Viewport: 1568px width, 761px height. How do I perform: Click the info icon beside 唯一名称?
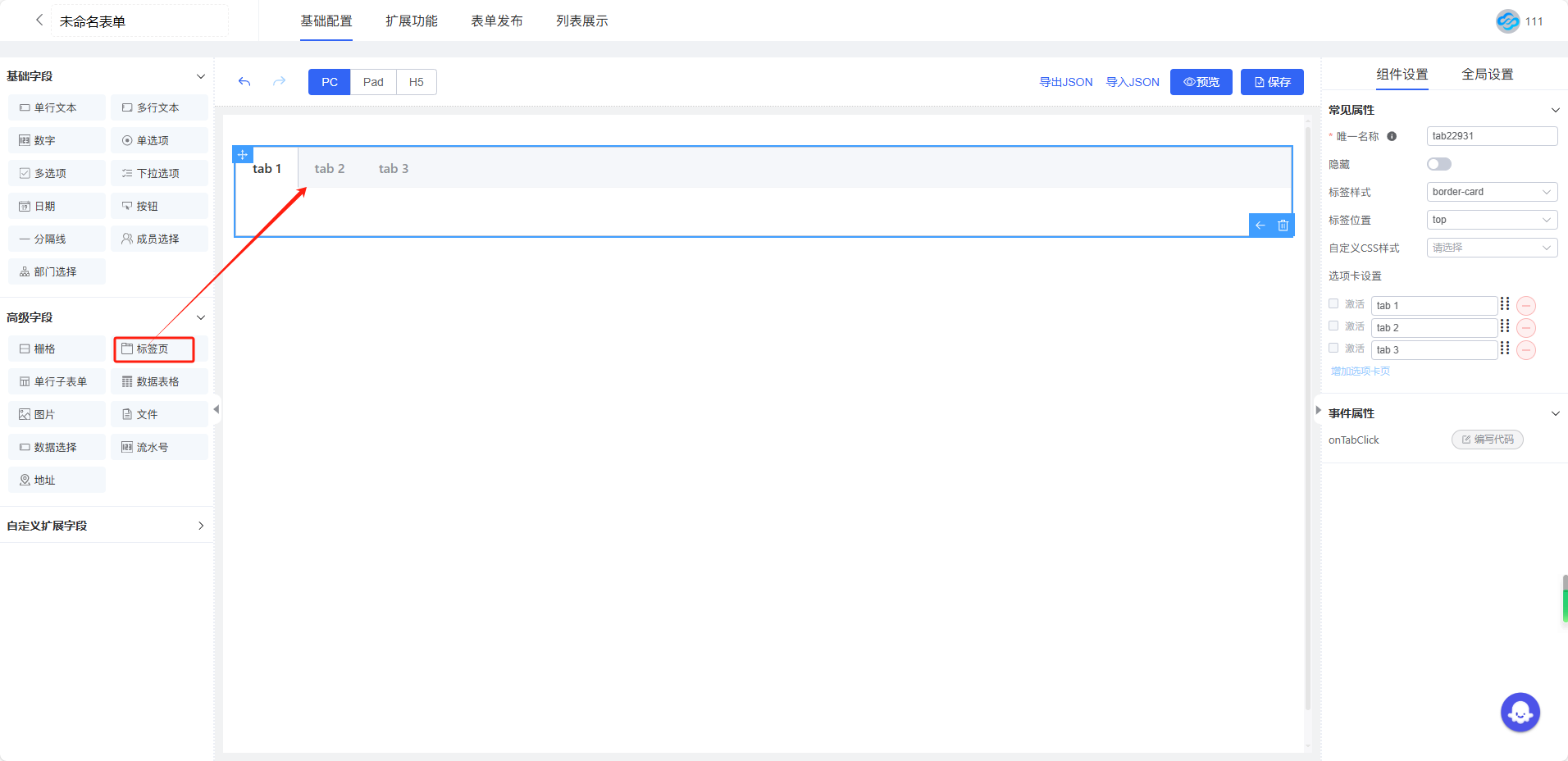tap(1392, 137)
